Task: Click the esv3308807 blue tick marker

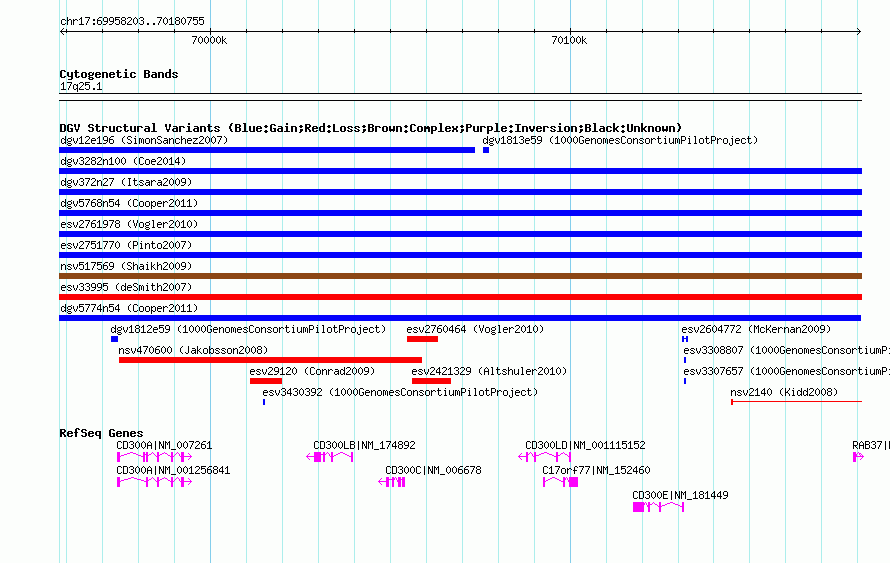Action: tap(685, 360)
